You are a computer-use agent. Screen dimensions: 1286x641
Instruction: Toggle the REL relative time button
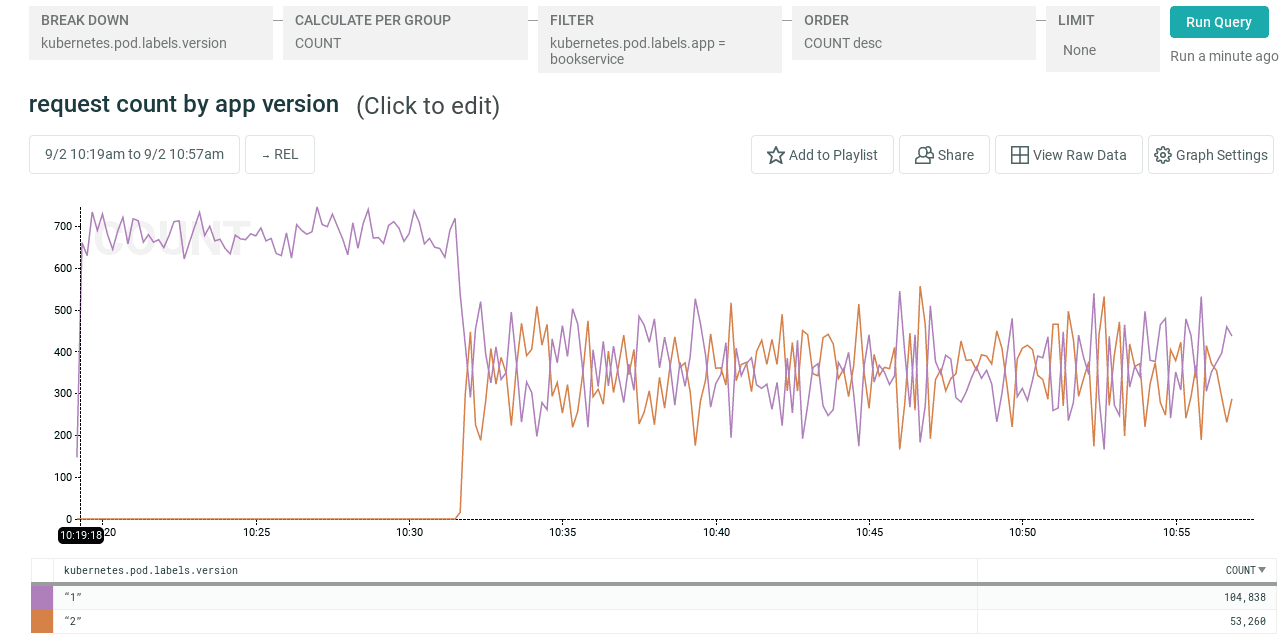[x=280, y=155]
